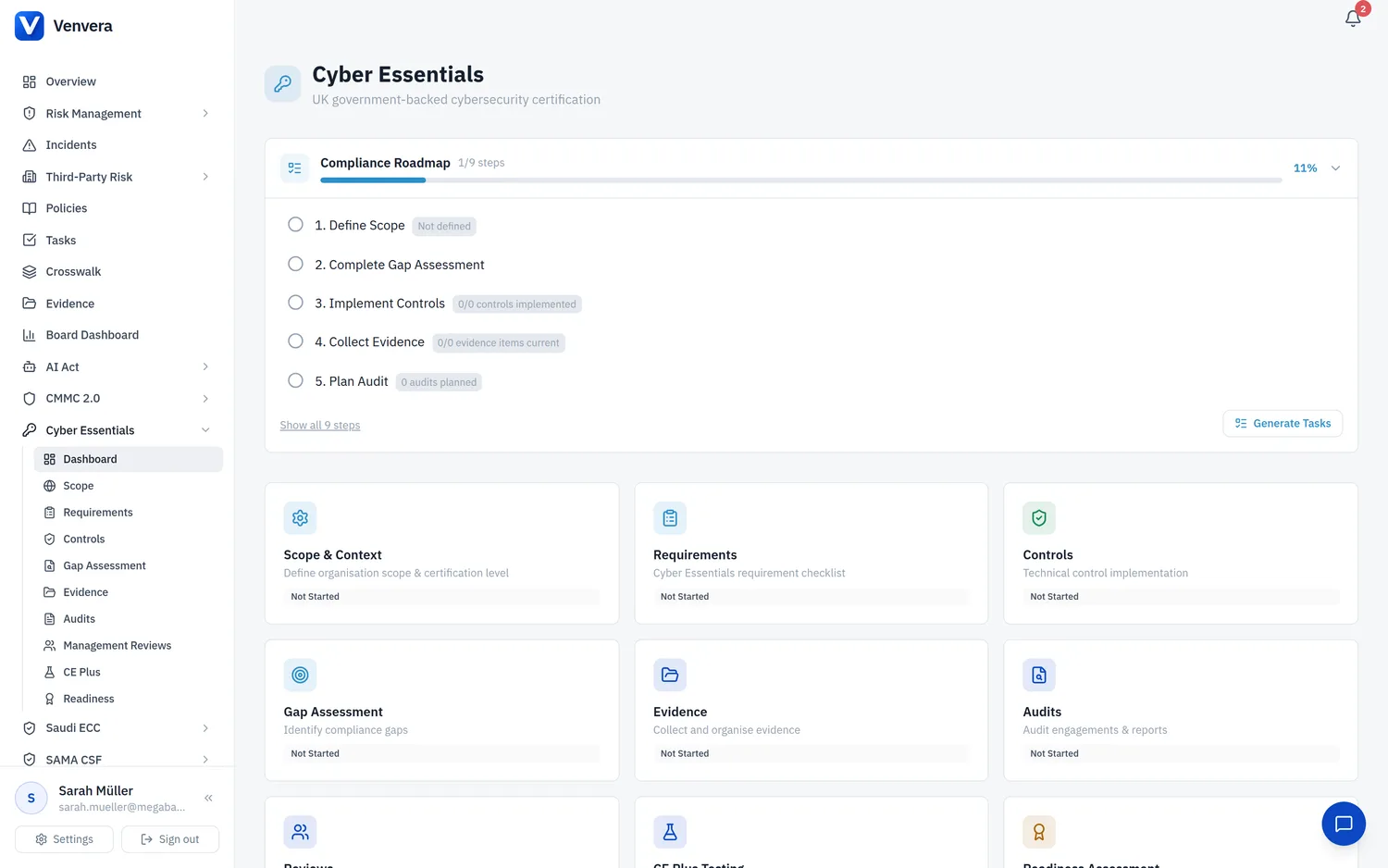This screenshot has height=868, width=1388.
Task: Open the Audits submenu item
Action: click(129, 619)
